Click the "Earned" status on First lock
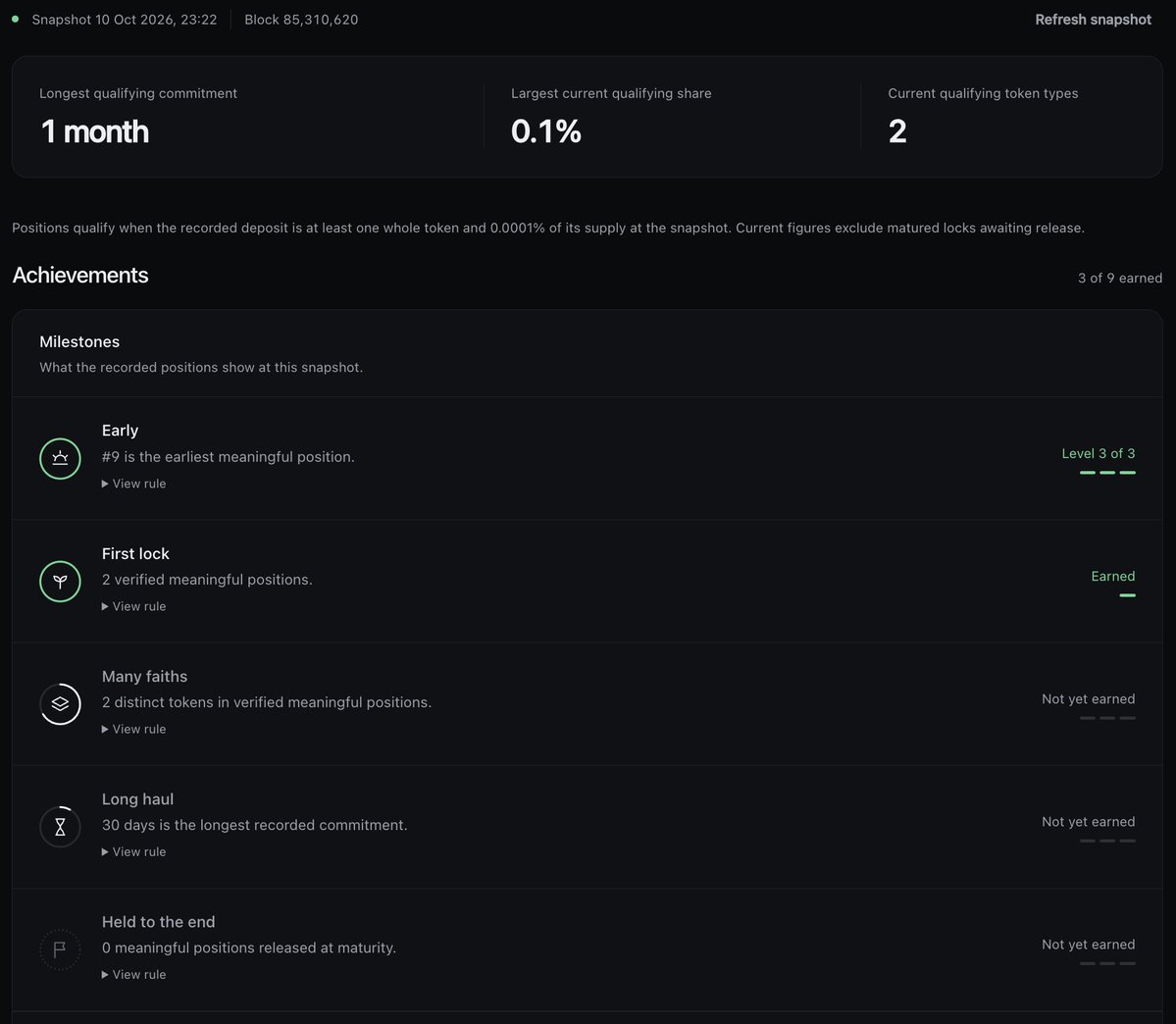The image size is (1176, 1024). point(1113,576)
